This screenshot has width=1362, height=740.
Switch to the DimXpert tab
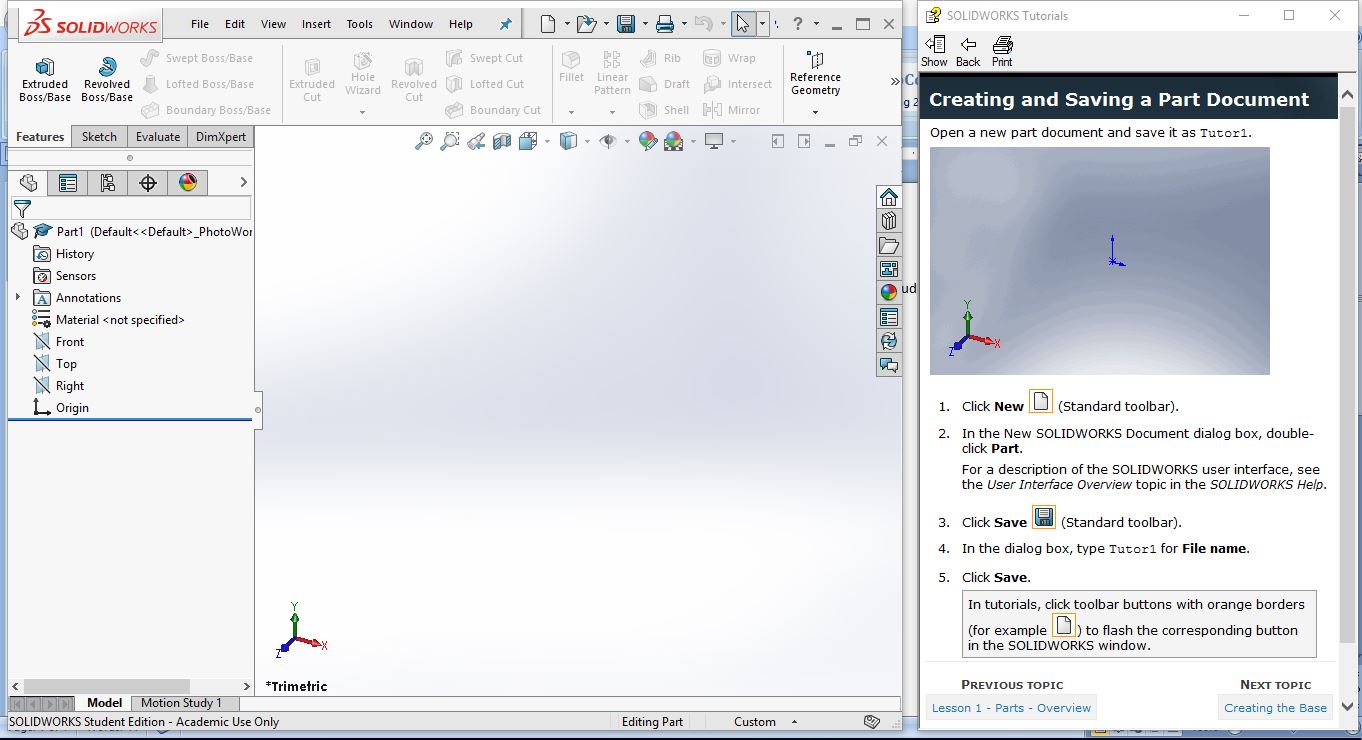point(221,137)
